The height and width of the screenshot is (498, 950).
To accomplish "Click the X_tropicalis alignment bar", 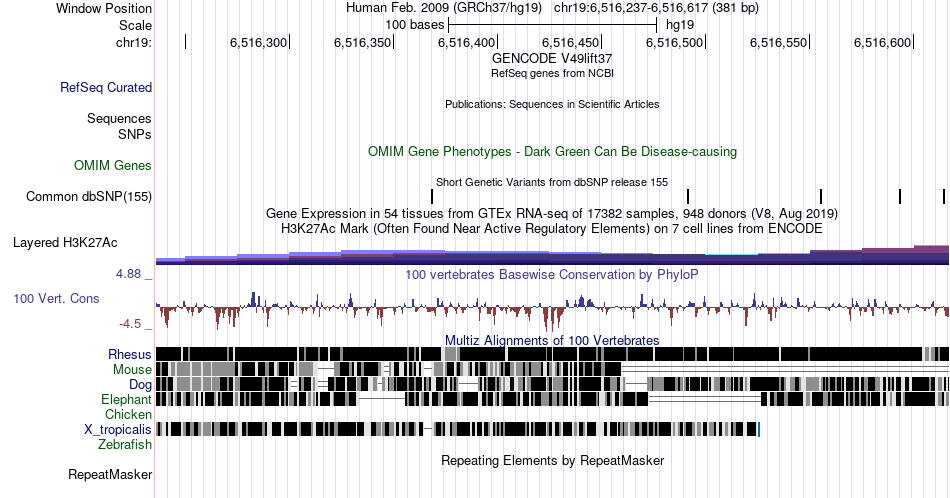I will tap(457, 429).
